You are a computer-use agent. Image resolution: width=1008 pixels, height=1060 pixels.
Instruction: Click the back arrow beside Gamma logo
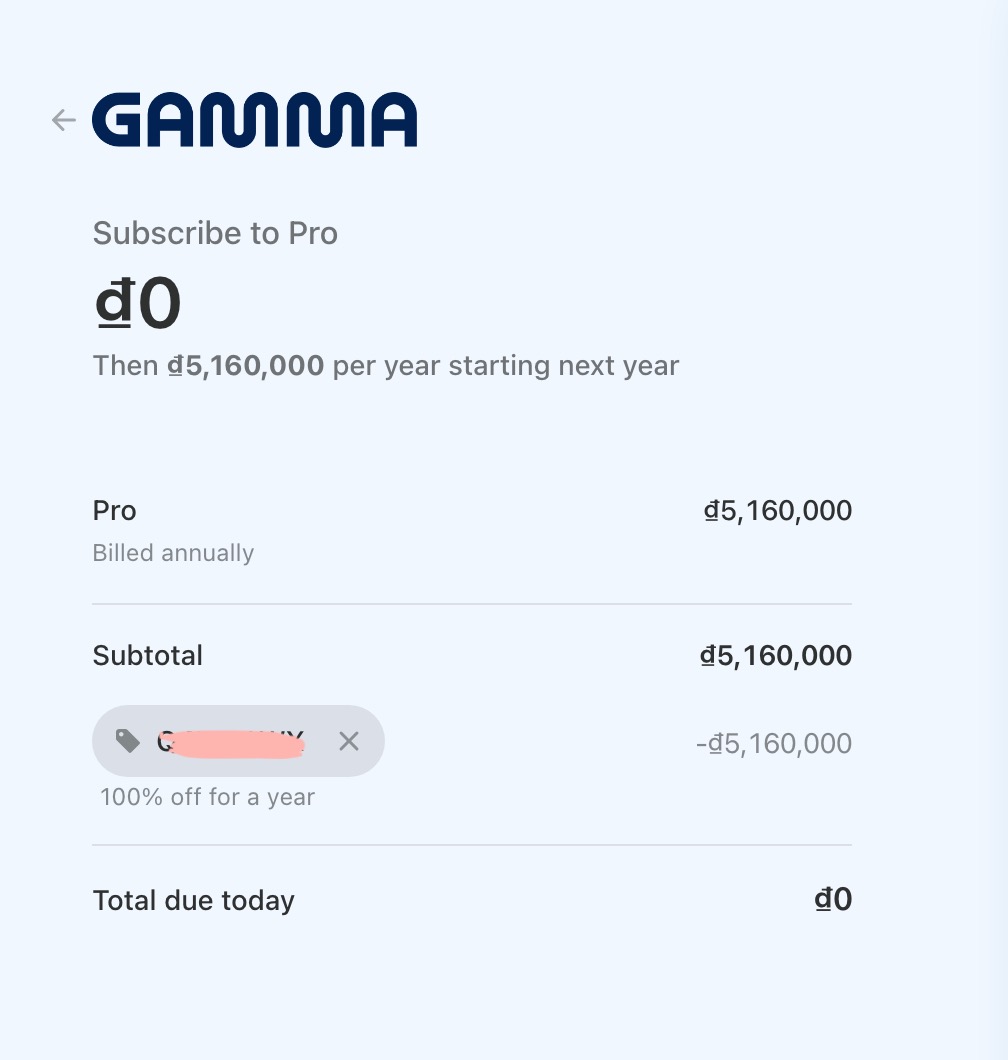click(x=63, y=120)
